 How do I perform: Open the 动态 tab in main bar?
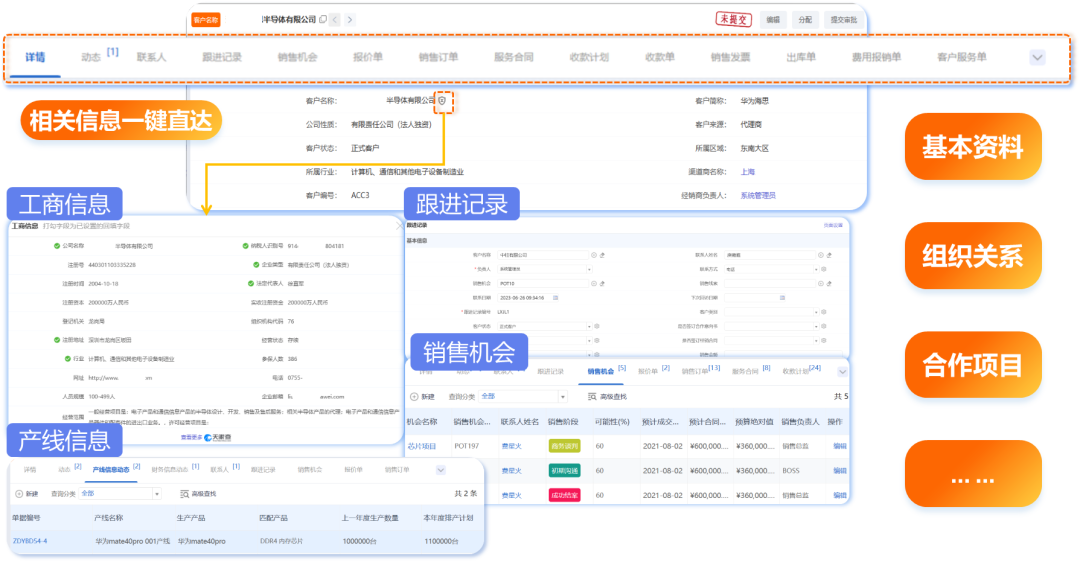[x=91, y=57]
